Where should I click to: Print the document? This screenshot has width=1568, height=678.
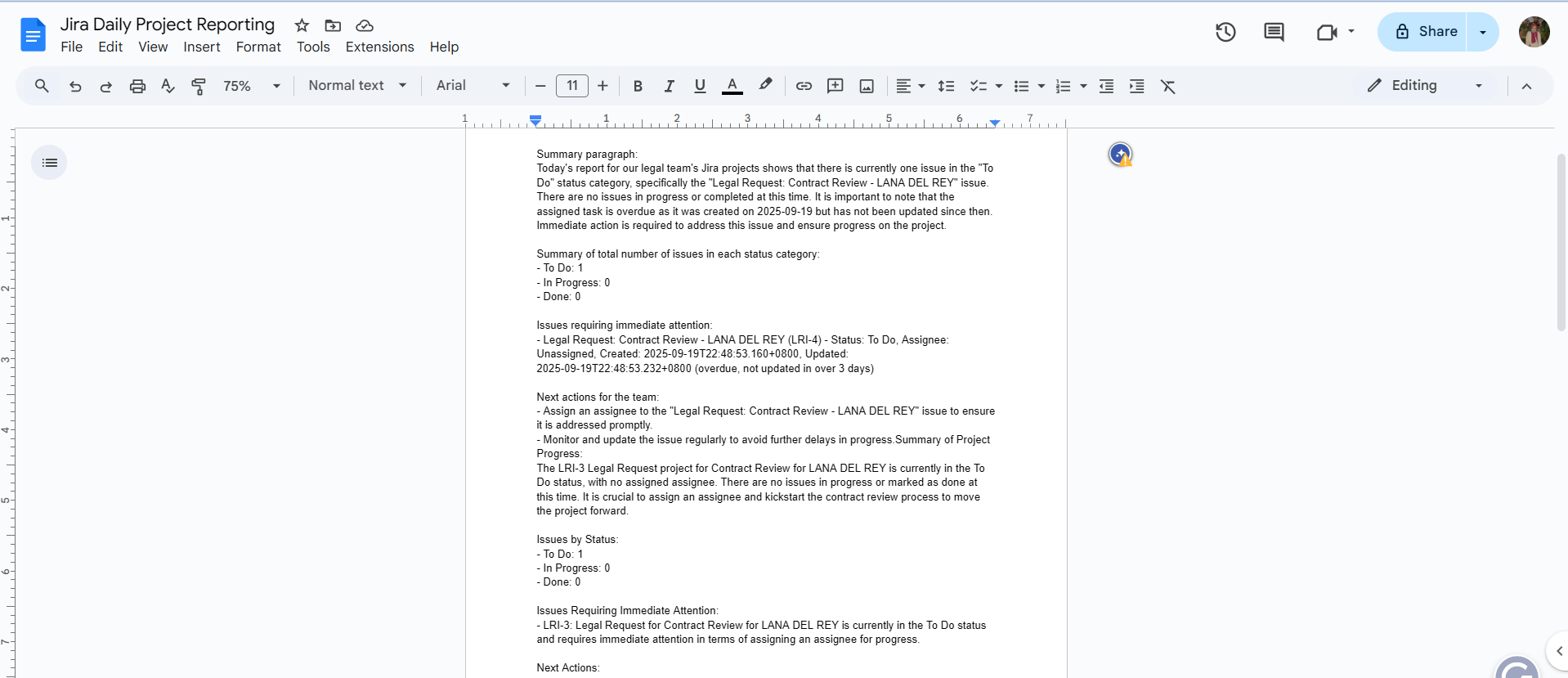click(137, 86)
